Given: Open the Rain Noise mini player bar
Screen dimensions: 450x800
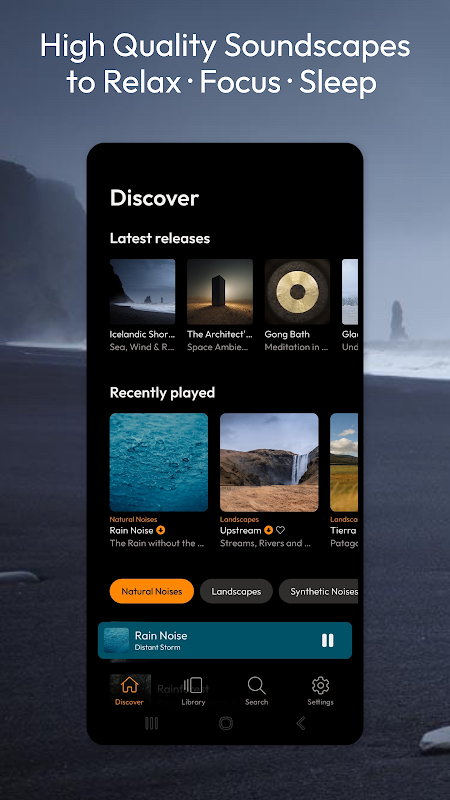Looking at the screenshot, I should click(225, 640).
